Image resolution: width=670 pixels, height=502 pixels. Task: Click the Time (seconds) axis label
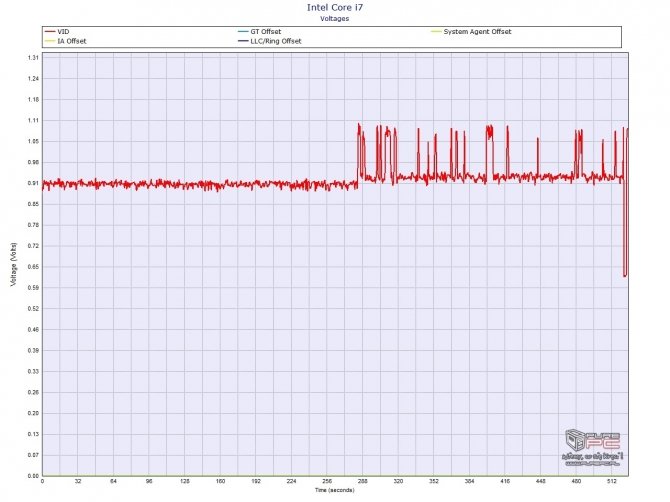tap(335, 490)
